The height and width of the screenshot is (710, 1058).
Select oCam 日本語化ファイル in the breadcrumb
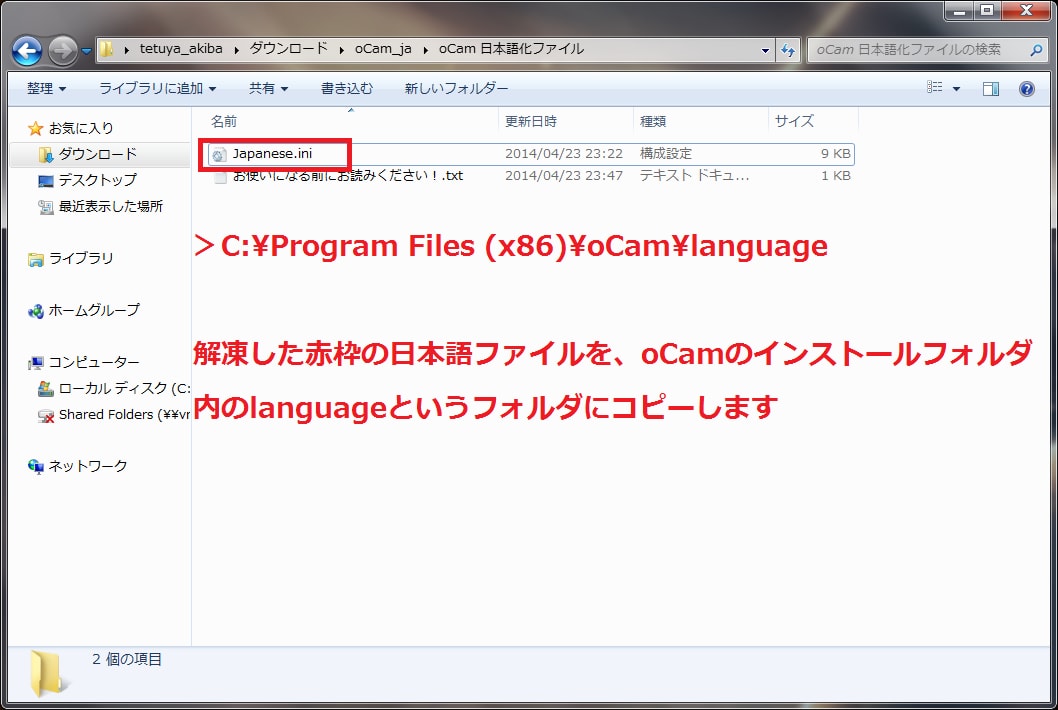tap(511, 49)
